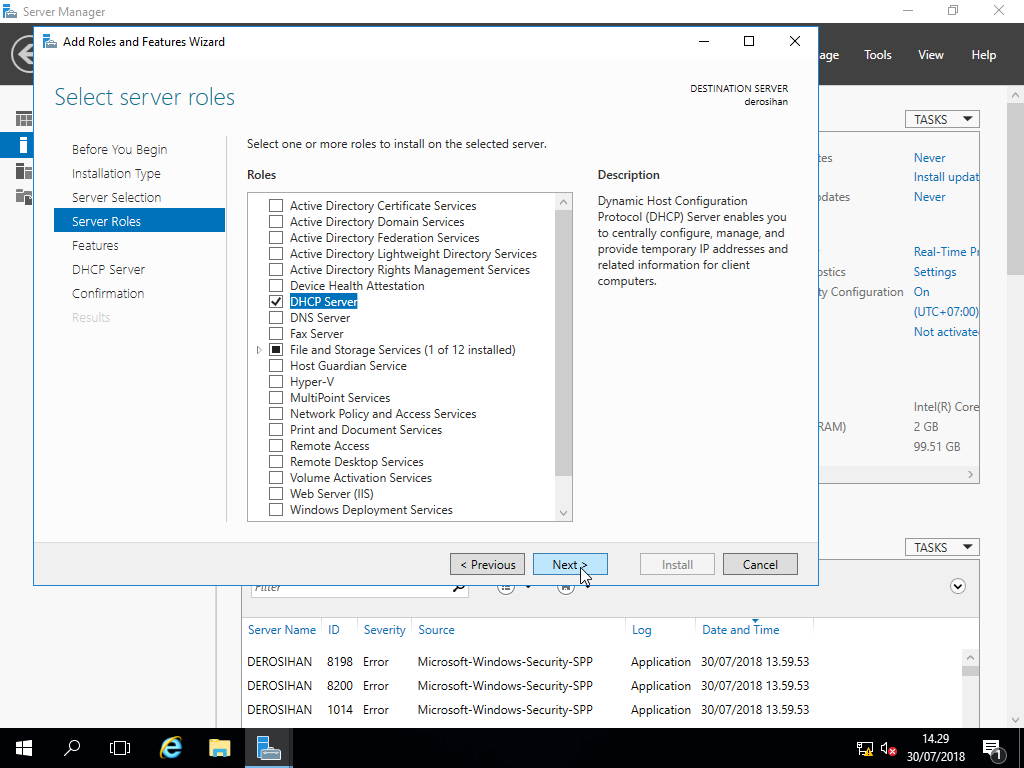1024x768 pixels.
Task: Check Active Directory Domain Services
Action: [x=276, y=221]
